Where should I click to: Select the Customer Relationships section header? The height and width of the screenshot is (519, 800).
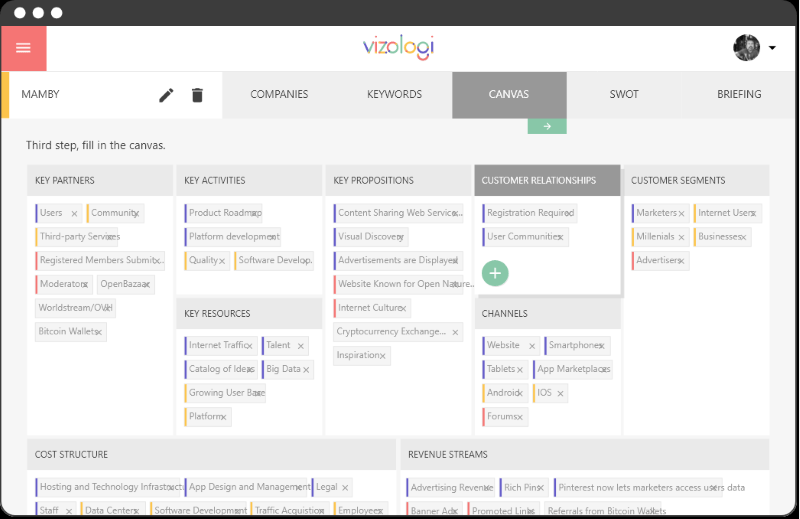tap(547, 180)
